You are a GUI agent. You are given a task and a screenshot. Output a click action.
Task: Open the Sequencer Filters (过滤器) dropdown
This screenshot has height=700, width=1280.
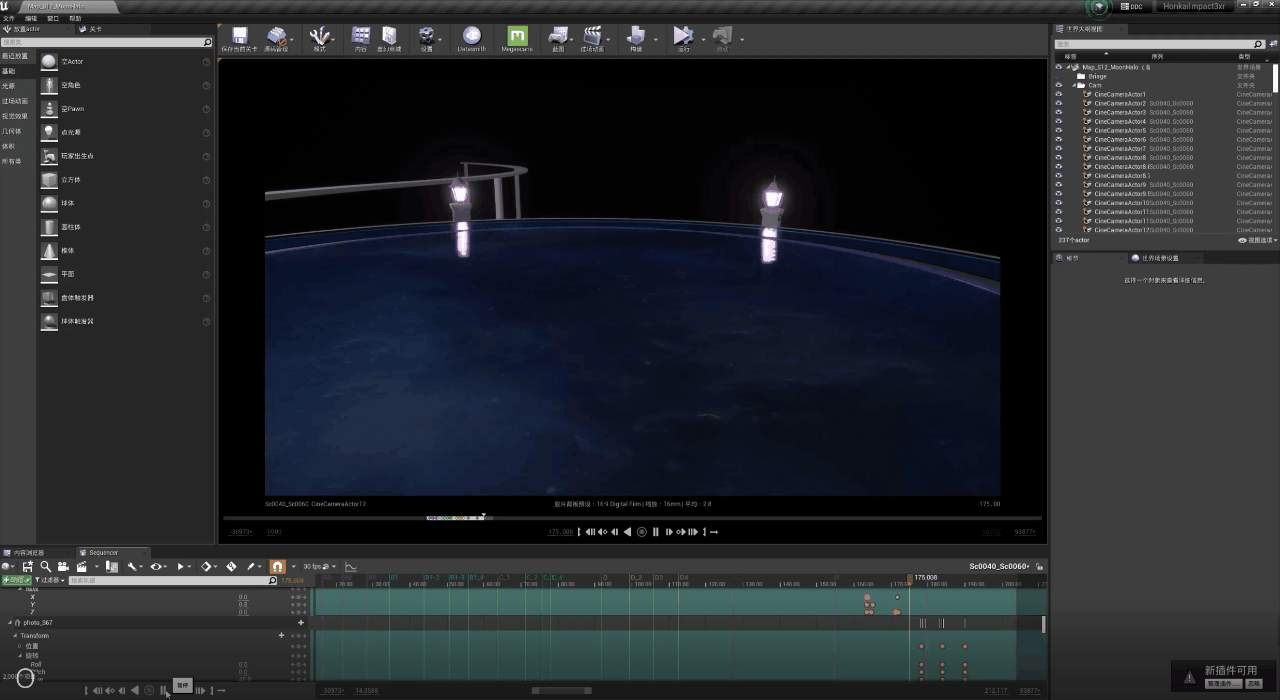(x=49, y=580)
